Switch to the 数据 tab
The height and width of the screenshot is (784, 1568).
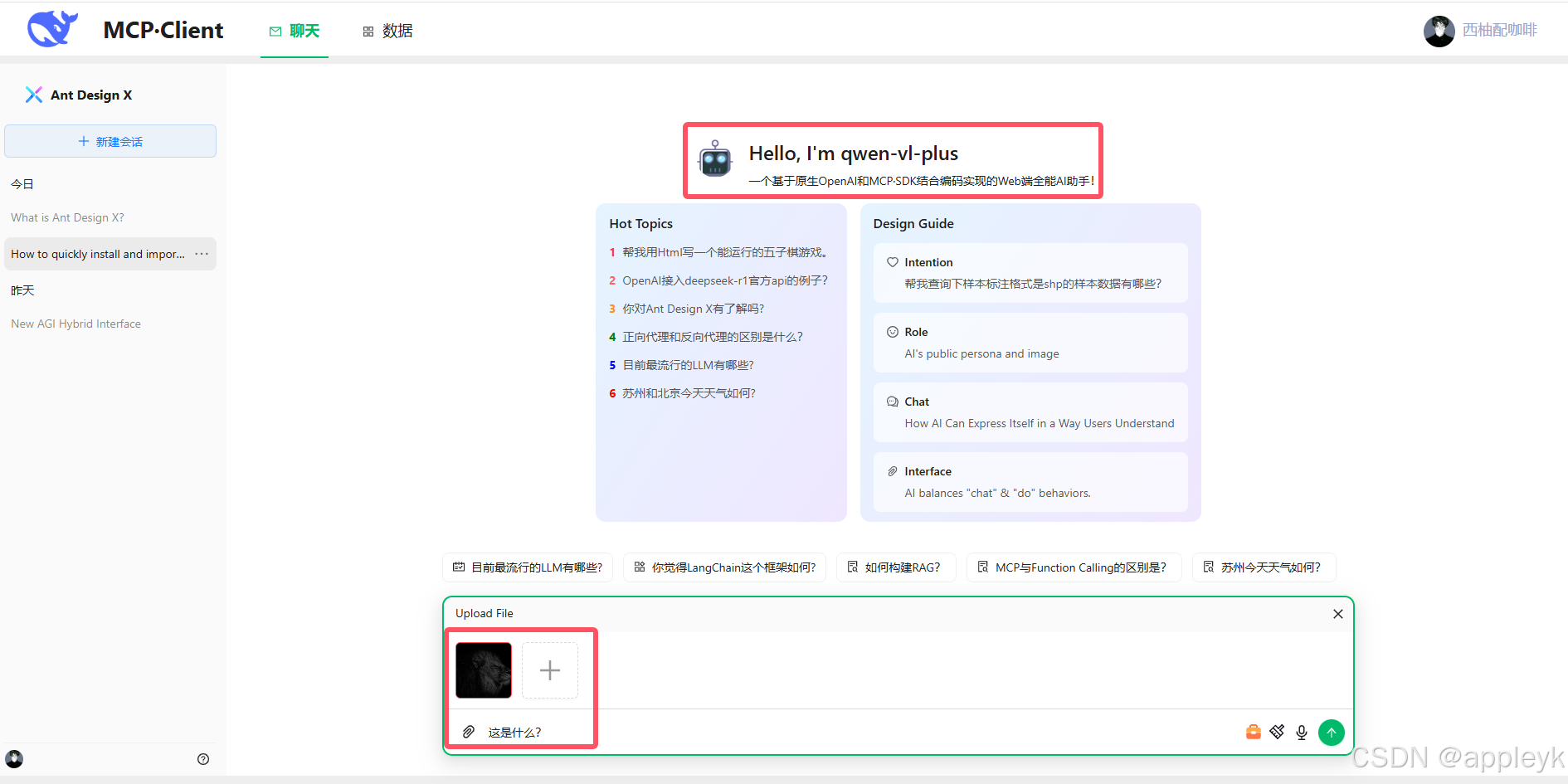coord(387,31)
